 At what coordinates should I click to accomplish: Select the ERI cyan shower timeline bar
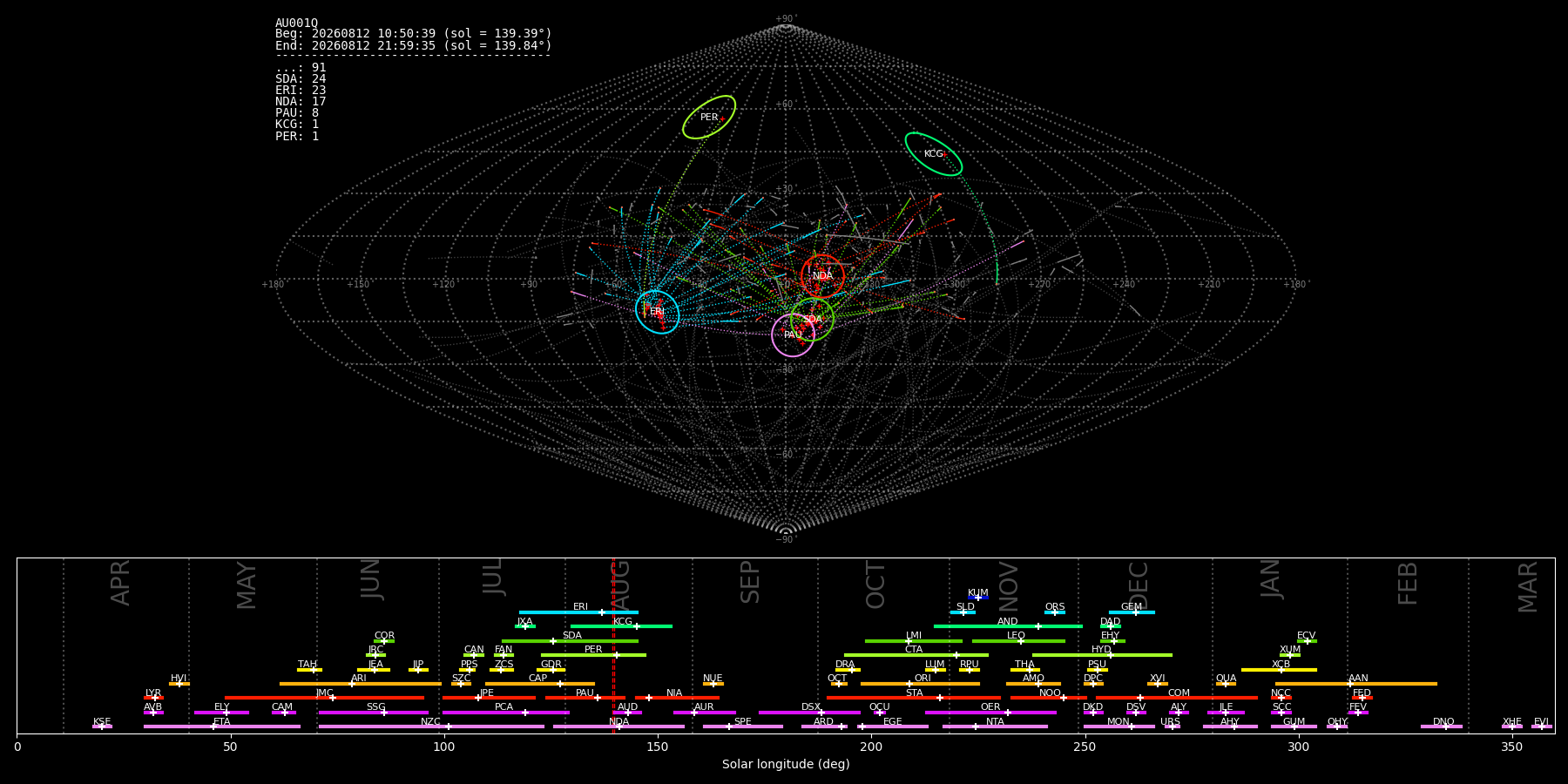pos(578,612)
